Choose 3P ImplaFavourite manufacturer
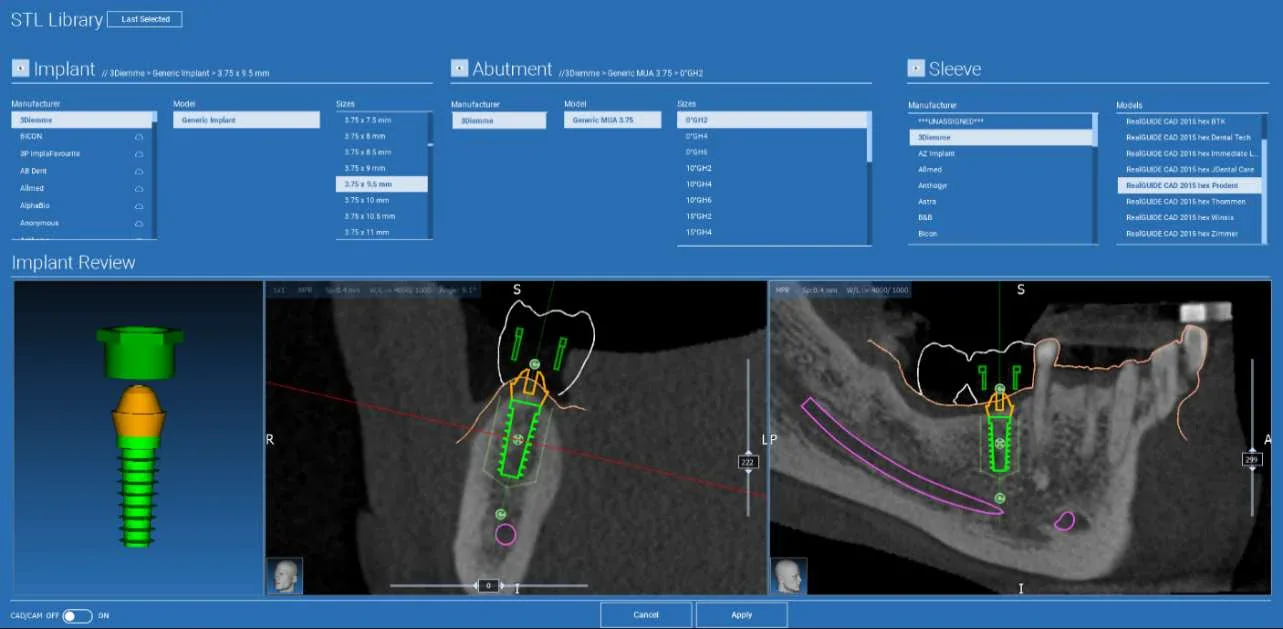This screenshot has height=629, width=1283. (80, 154)
